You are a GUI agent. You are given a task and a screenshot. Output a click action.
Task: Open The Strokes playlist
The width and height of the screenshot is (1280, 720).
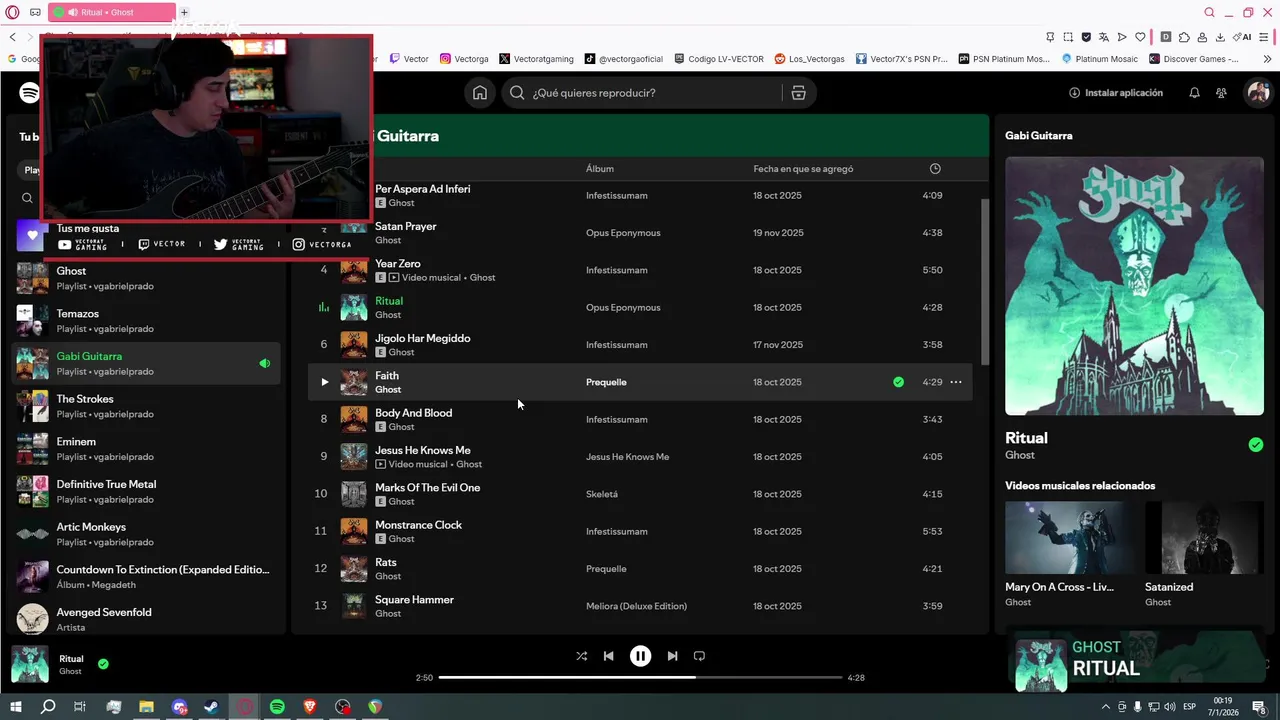tap(146, 406)
